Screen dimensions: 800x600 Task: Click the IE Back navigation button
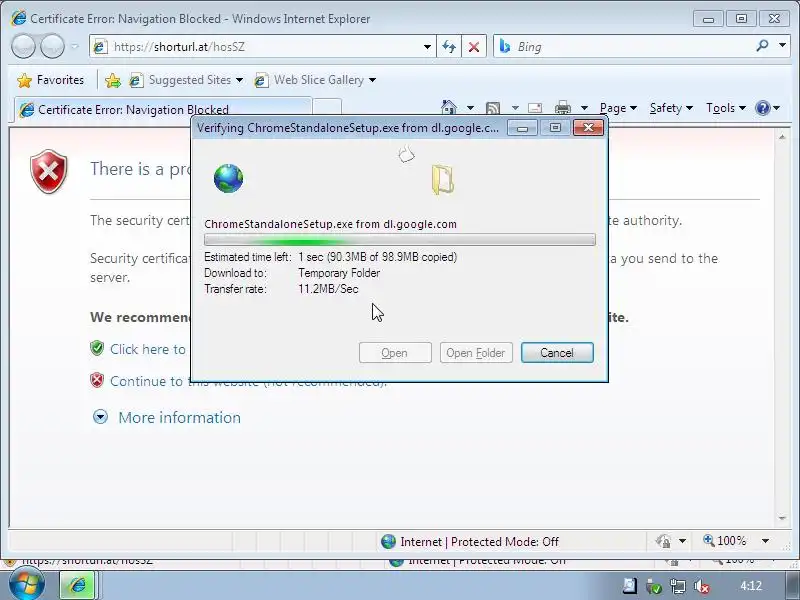(23, 47)
